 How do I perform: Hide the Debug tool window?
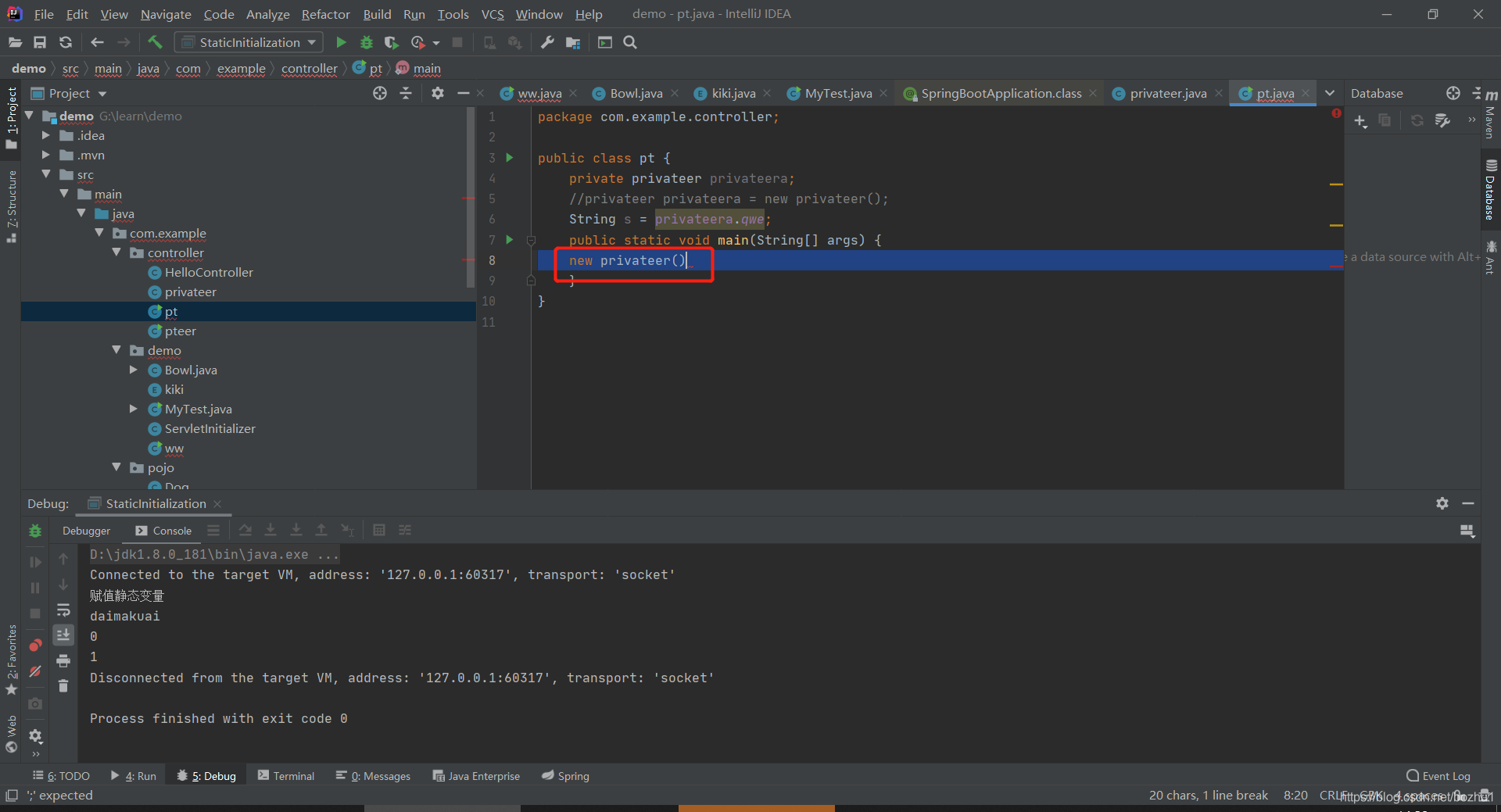(1468, 503)
